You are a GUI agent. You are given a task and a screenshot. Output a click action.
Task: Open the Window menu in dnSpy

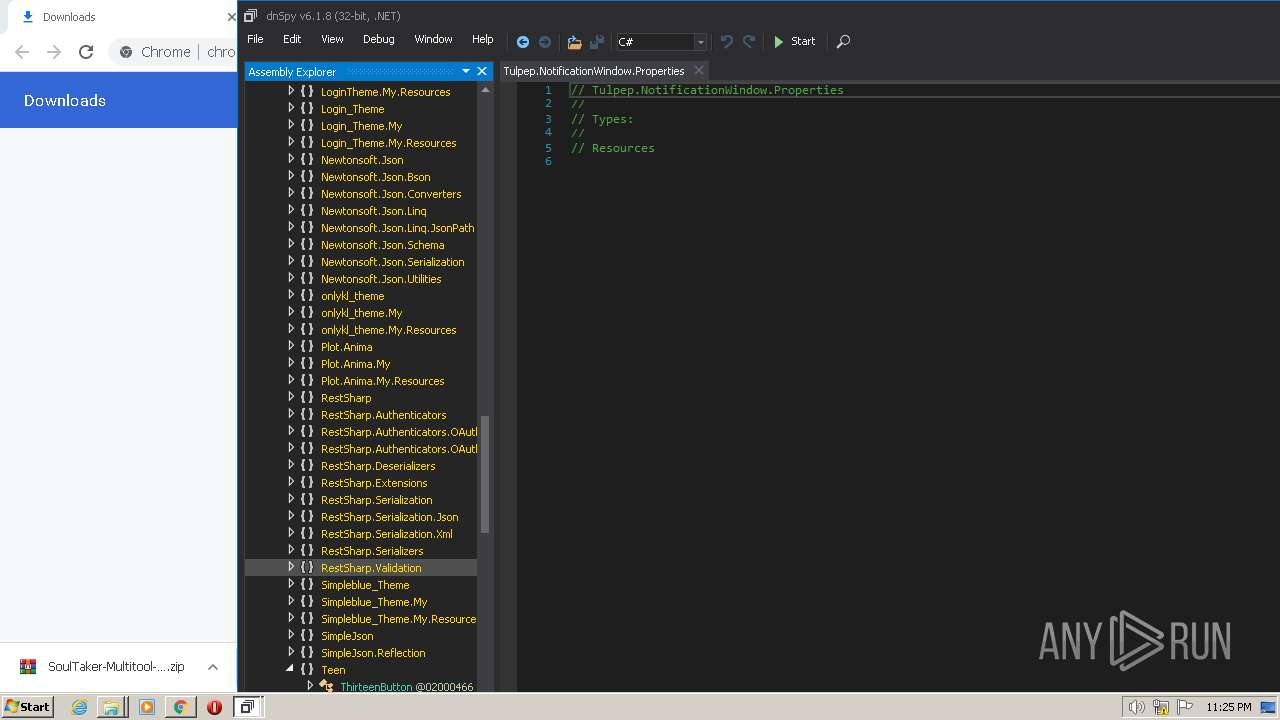pyautogui.click(x=433, y=39)
